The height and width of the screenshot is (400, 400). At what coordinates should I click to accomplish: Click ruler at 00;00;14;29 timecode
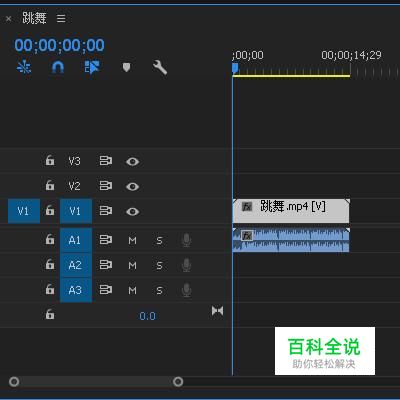point(351,55)
